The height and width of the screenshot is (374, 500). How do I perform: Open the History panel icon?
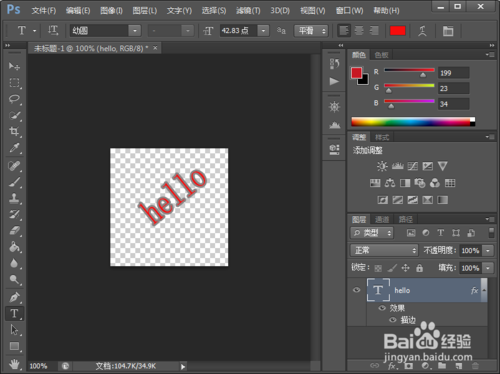click(x=334, y=64)
